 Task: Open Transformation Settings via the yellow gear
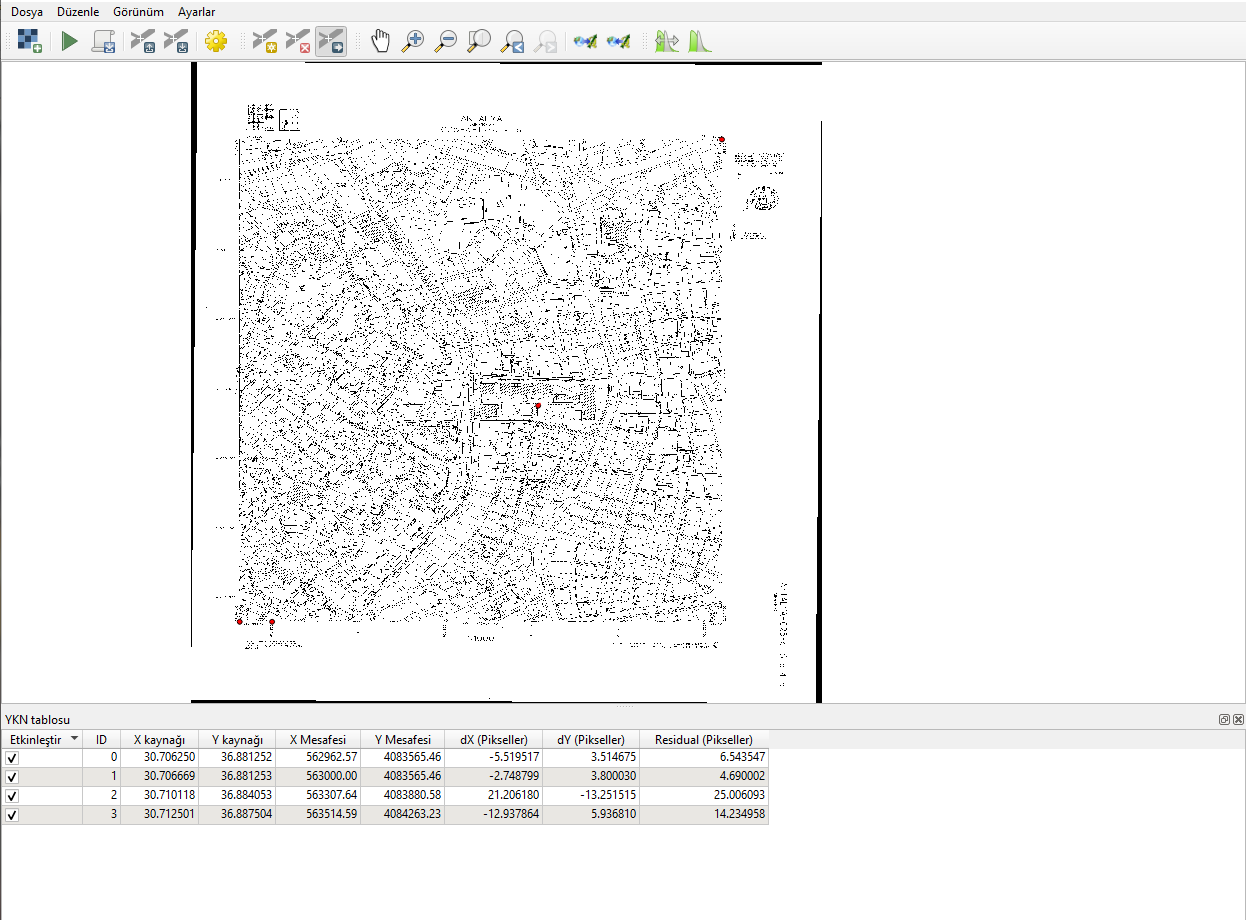[x=215, y=41]
